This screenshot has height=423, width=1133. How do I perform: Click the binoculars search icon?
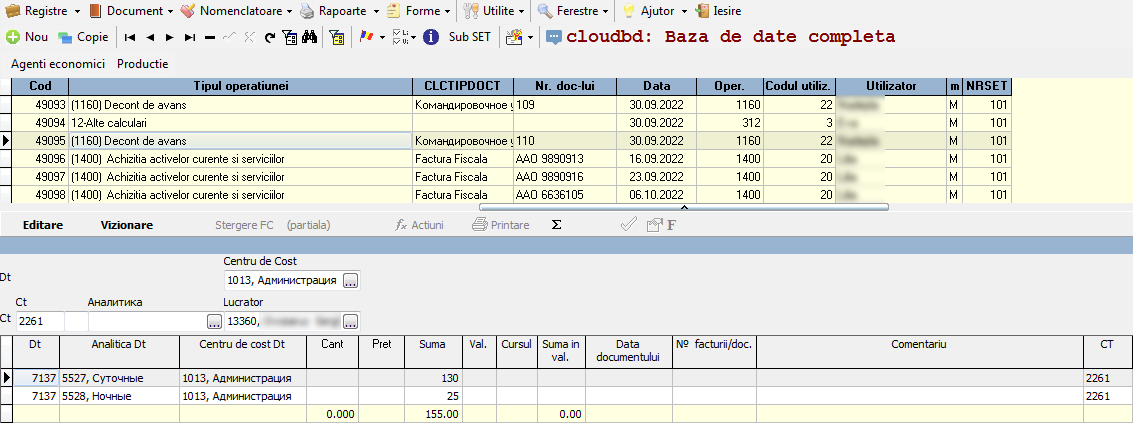(x=309, y=37)
